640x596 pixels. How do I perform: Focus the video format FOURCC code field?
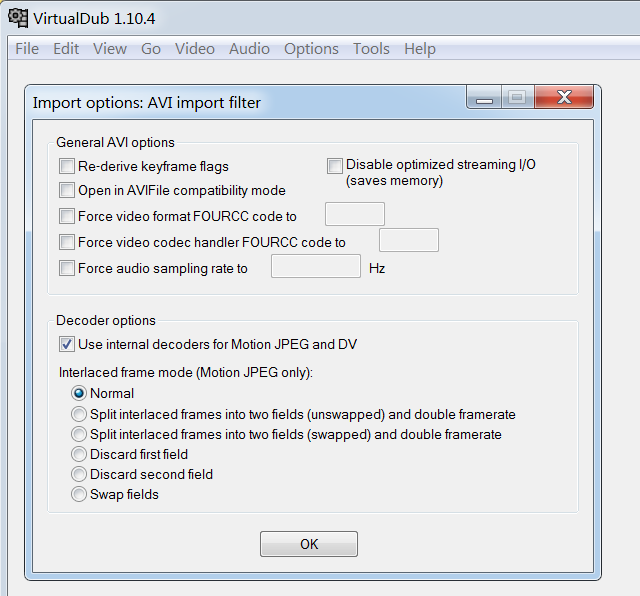pyautogui.click(x=355, y=214)
